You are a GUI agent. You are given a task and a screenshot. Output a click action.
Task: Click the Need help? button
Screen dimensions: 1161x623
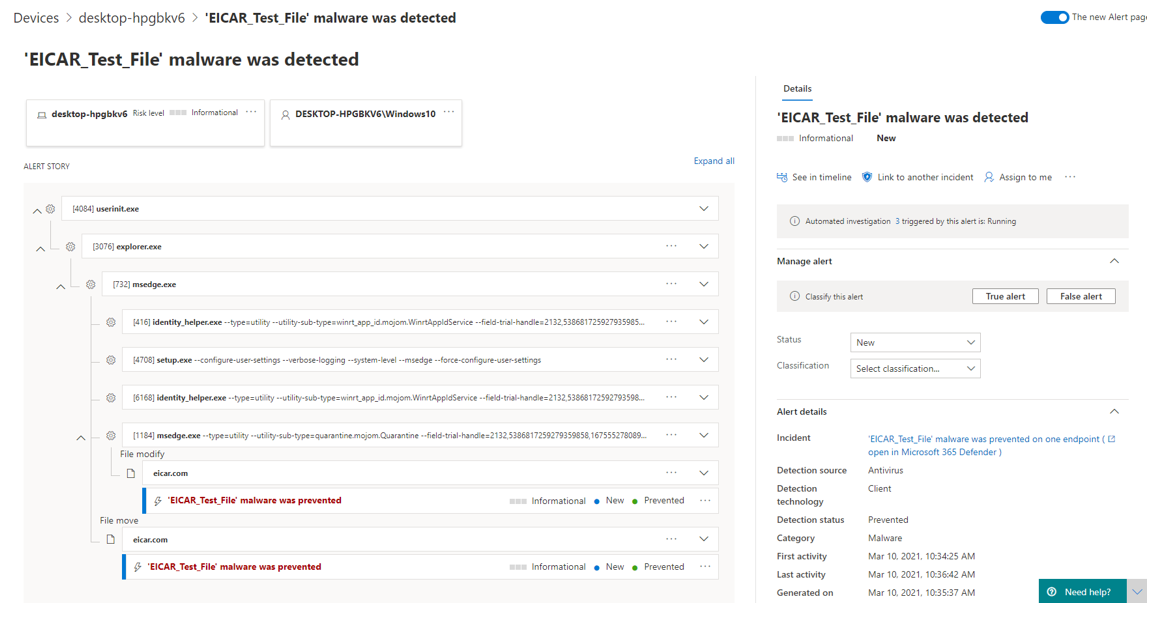tap(1082, 591)
